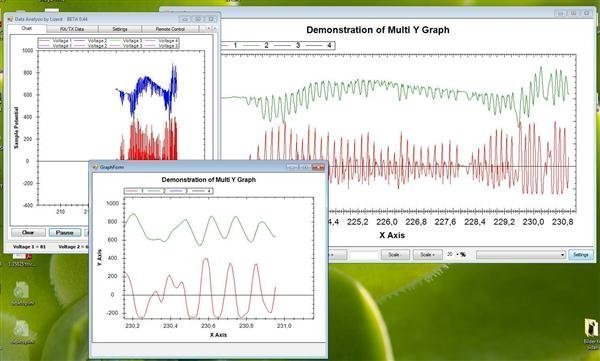Image resolution: width=600 pixels, height=361 pixels.
Task: Open the Settings tab in Data Analysis window
Action: pos(120,29)
